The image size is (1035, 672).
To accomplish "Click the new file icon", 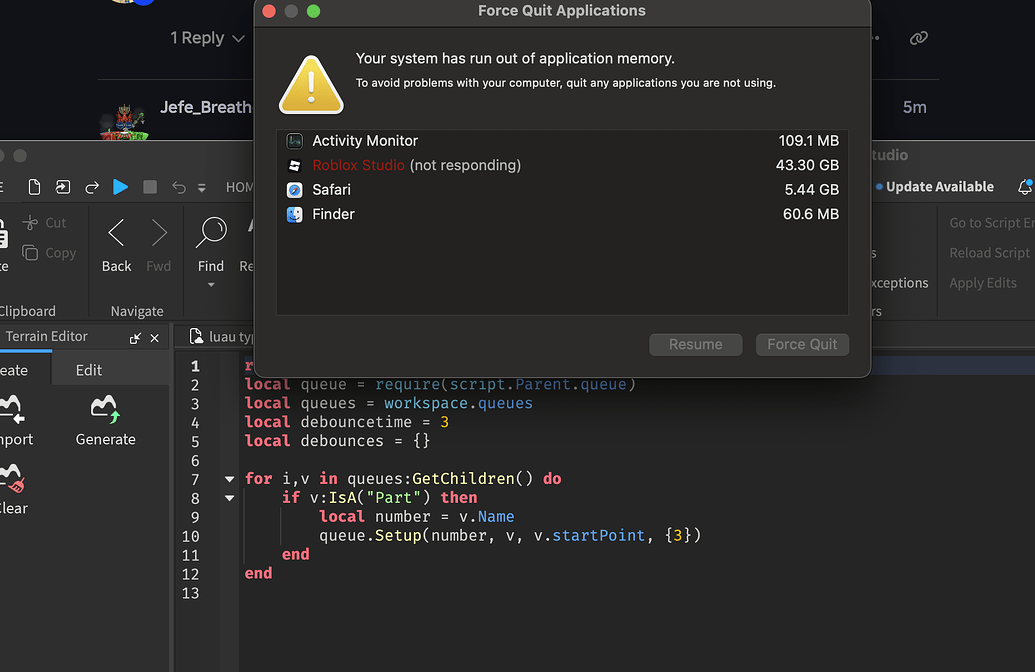I will (x=34, y=187).
